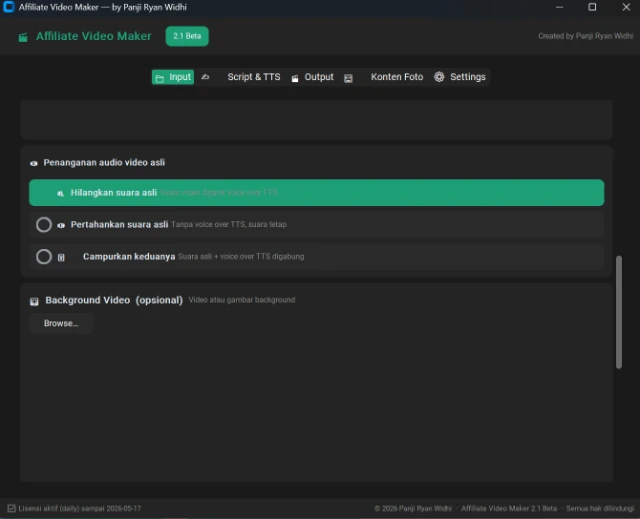Click the icon before Script & TTS
This screenshot has width=640, height=519.
tap(205, 77)
